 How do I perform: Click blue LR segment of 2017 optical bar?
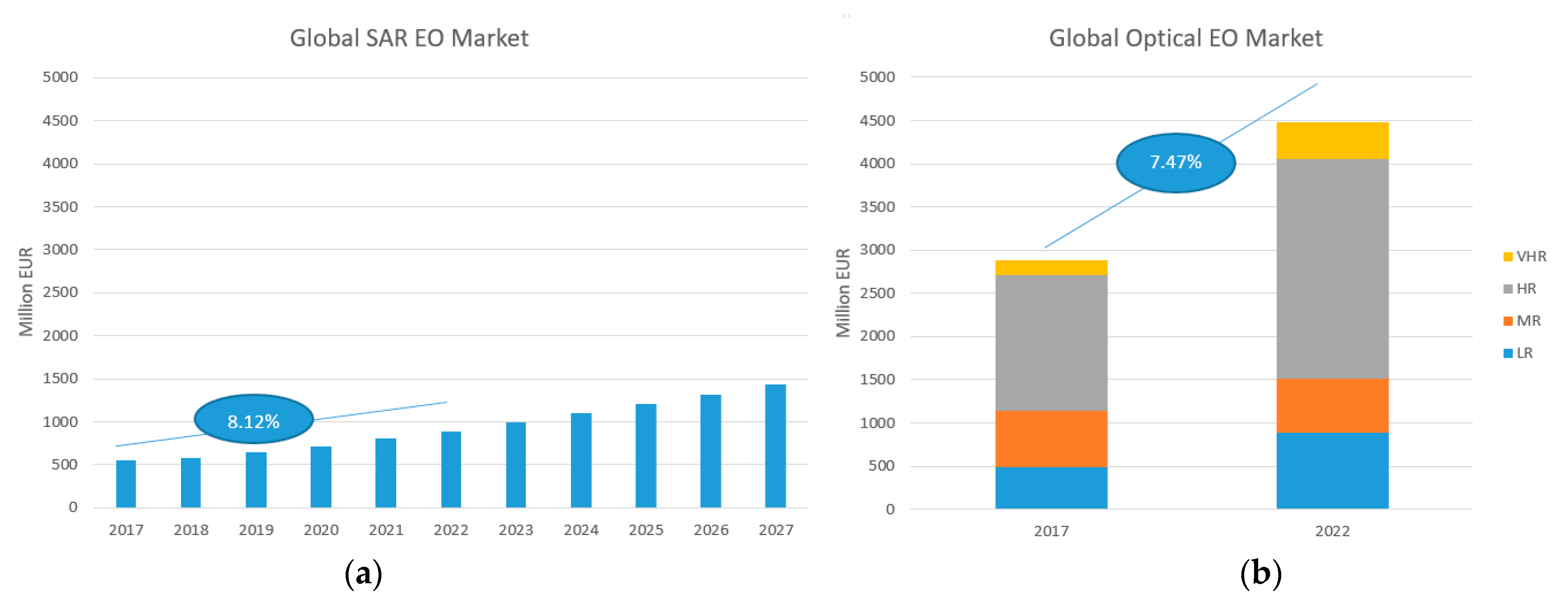(1050, 488)
